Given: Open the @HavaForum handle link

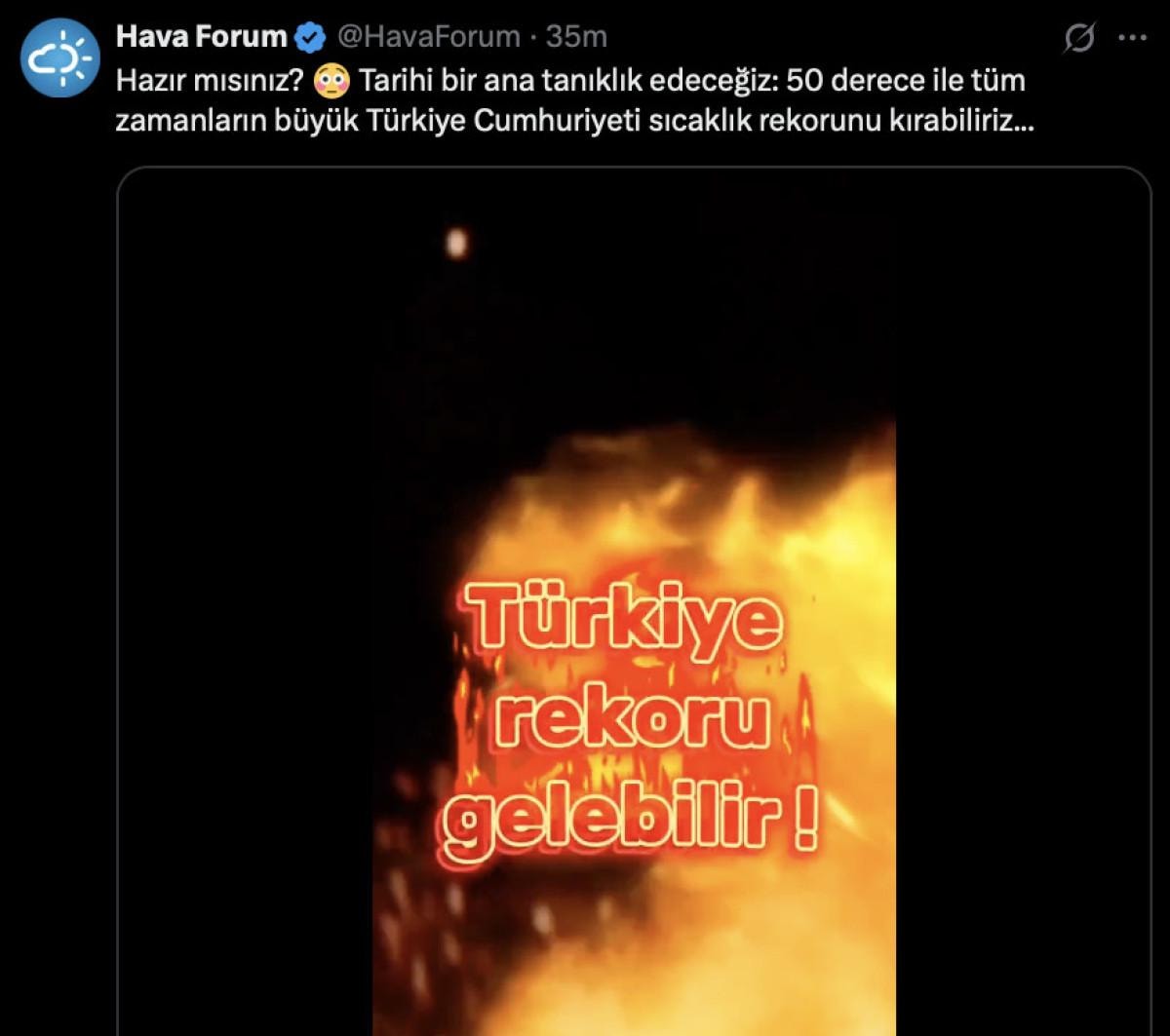Looking at the screenshot, I should point(428,37).
